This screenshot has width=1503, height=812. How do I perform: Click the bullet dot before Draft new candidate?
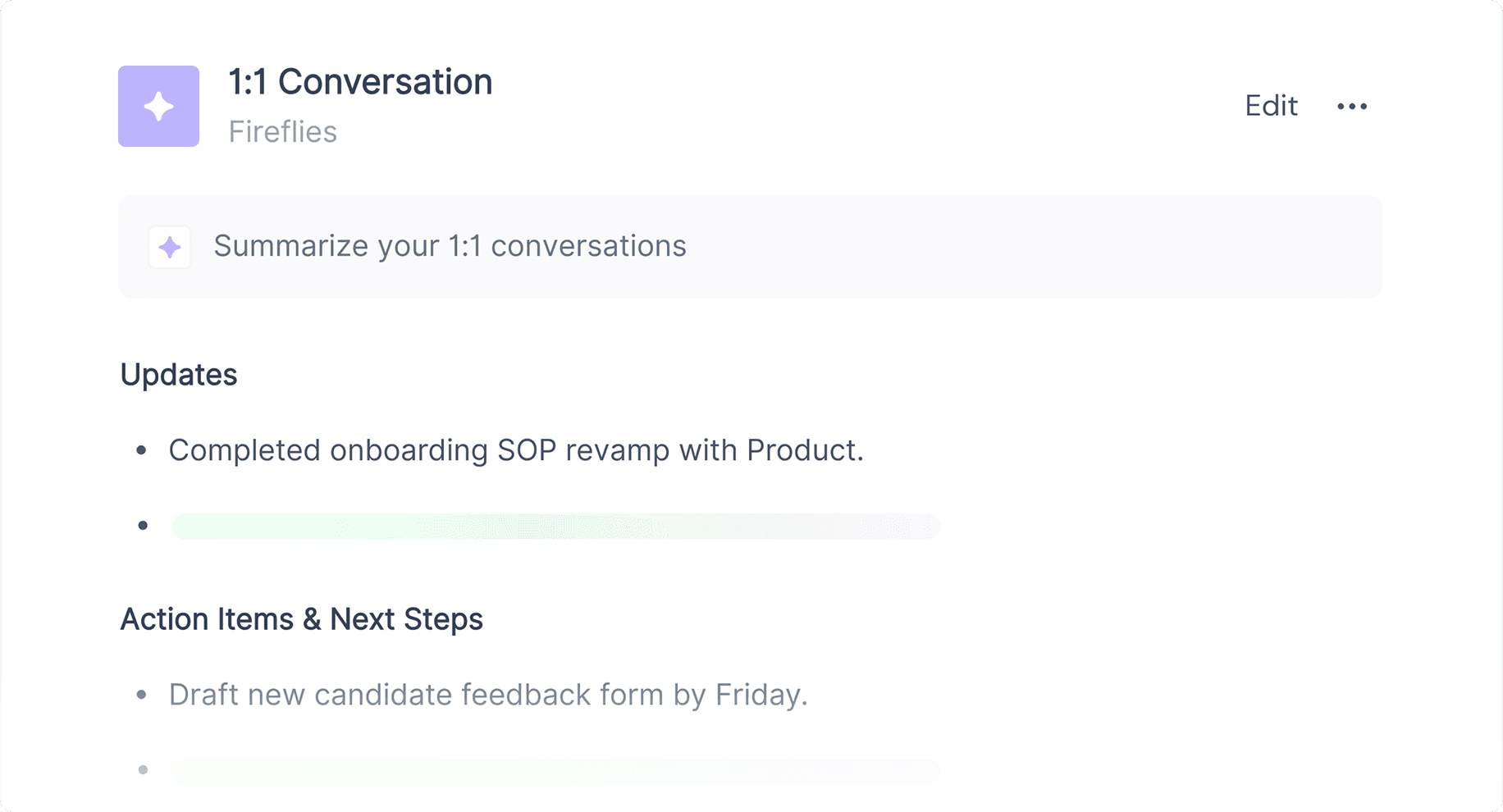[142, 695]
